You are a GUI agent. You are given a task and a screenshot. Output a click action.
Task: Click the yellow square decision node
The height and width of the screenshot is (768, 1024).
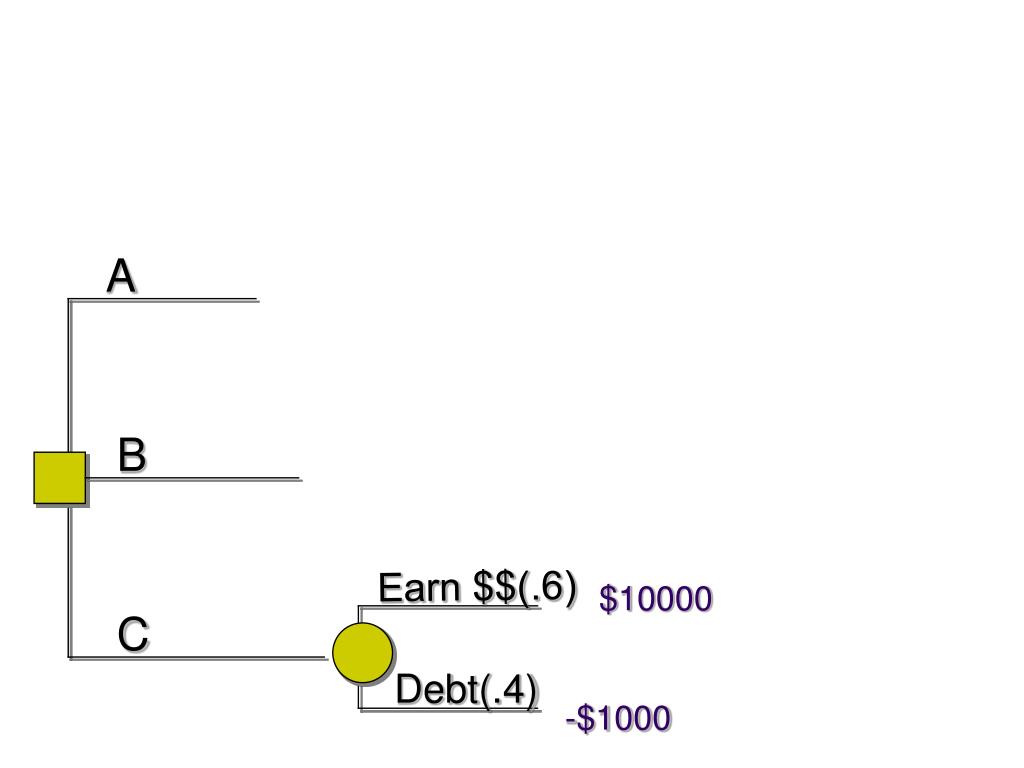coord(59,477)
